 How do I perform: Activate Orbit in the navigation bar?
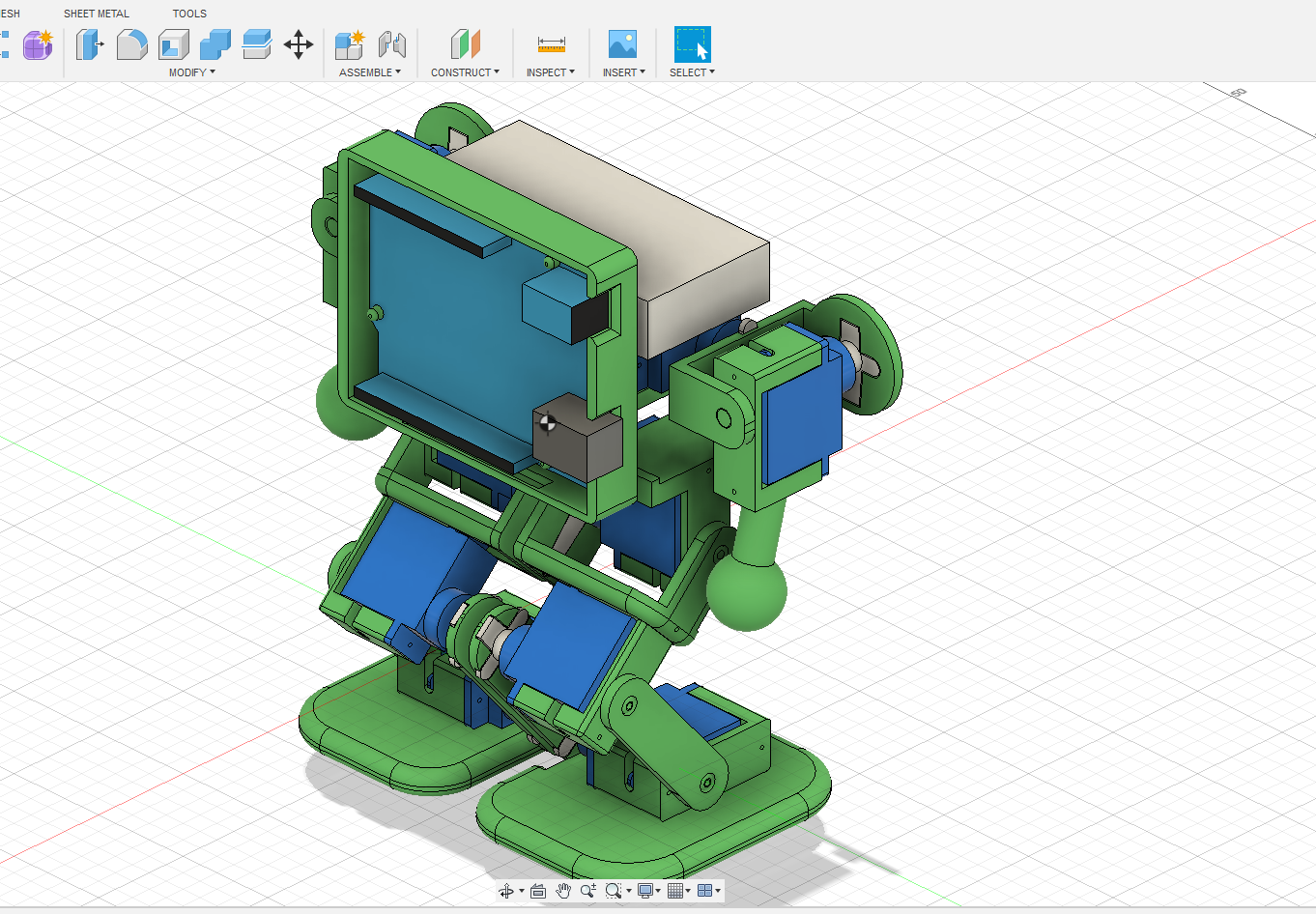pos(506,891)
